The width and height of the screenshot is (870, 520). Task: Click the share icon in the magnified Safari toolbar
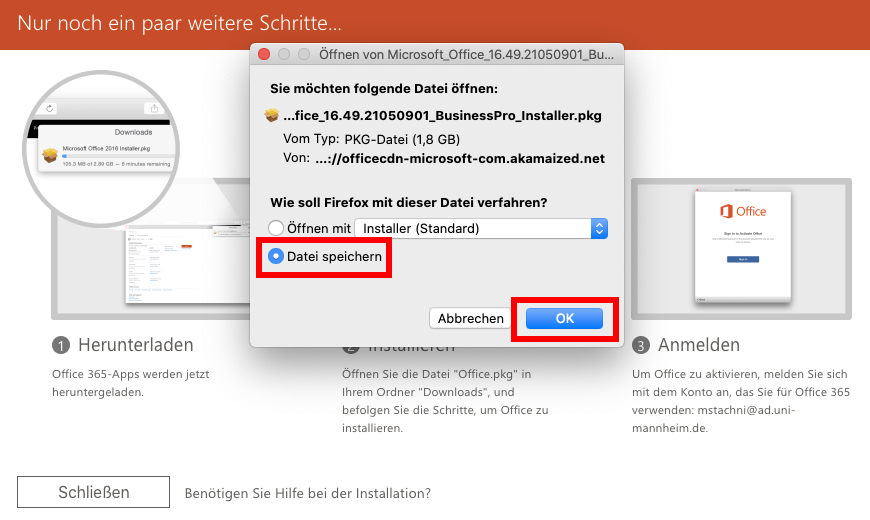tap(154, 108)
